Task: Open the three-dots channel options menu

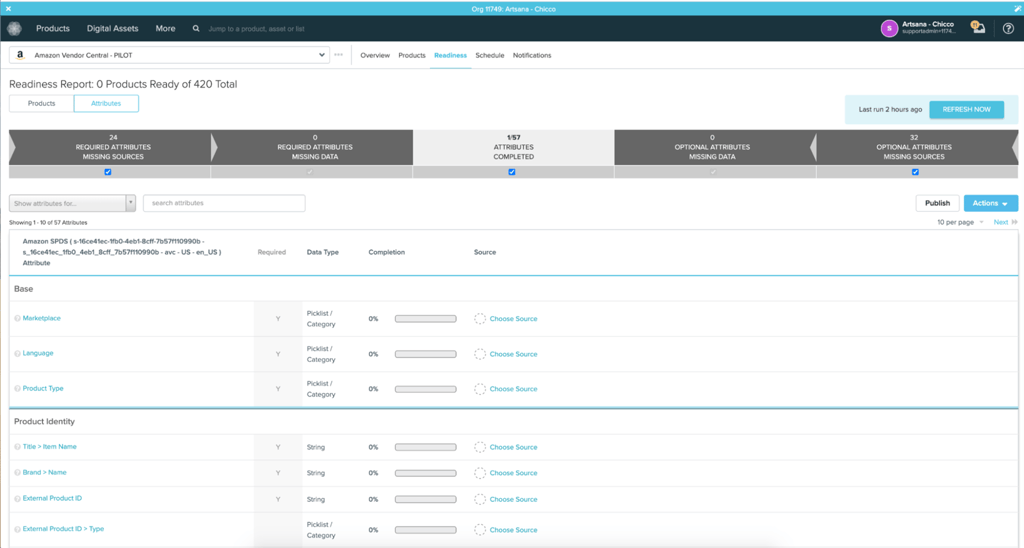Action: pos(338,55)
